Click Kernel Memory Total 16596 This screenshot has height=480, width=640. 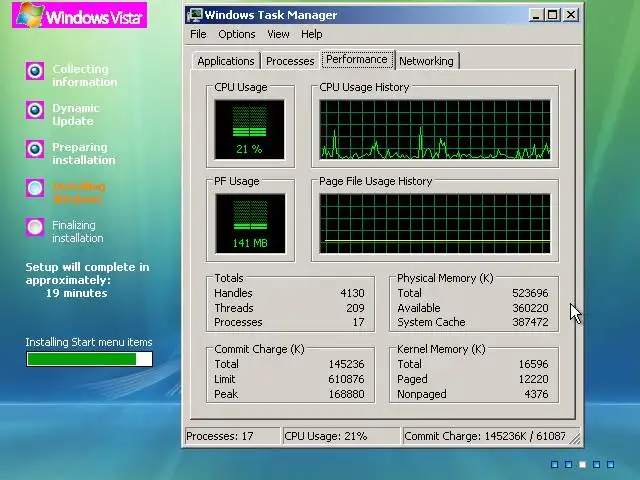click(x=533, y=364)
